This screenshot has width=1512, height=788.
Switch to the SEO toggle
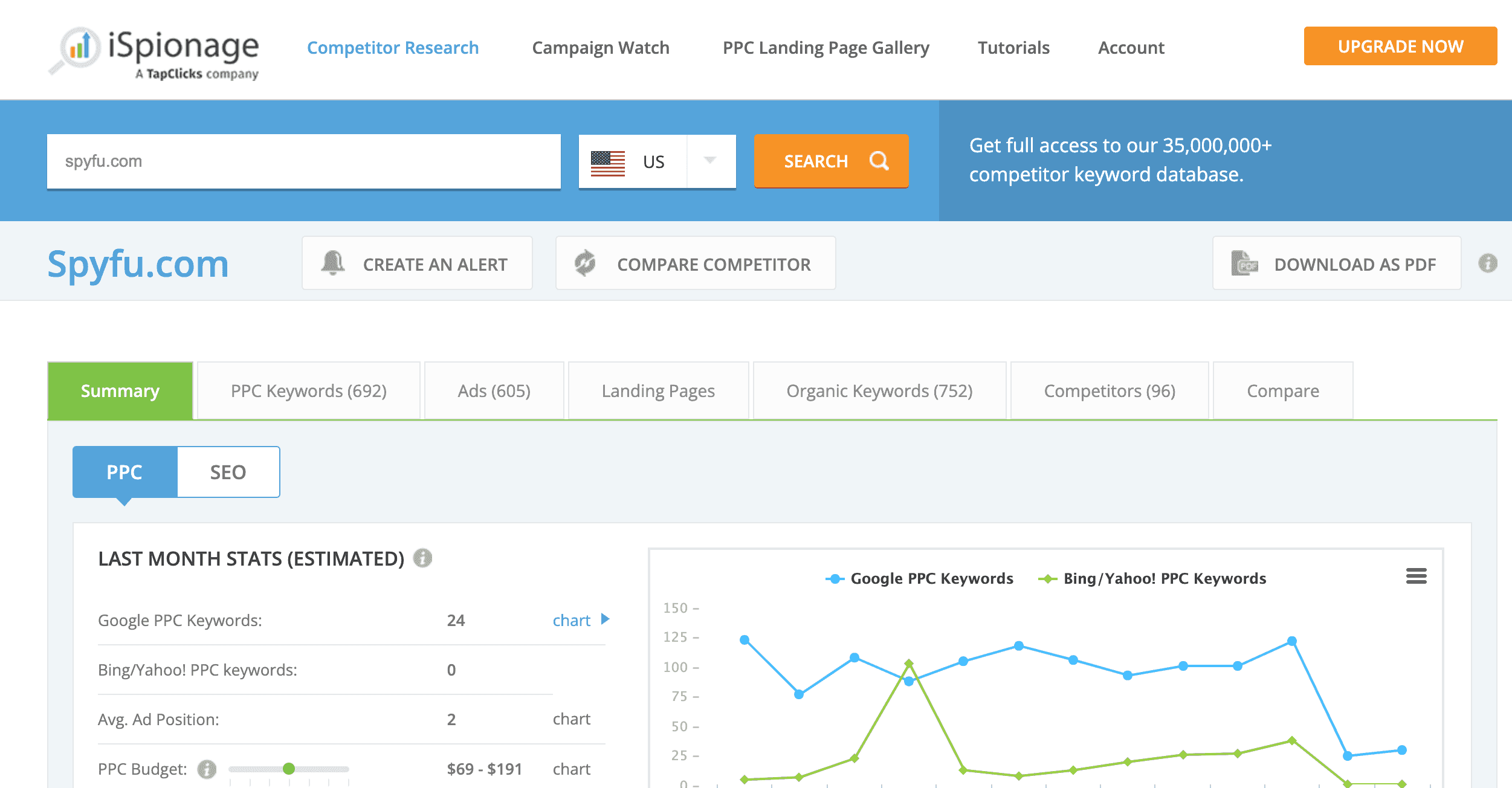(228, 471)
